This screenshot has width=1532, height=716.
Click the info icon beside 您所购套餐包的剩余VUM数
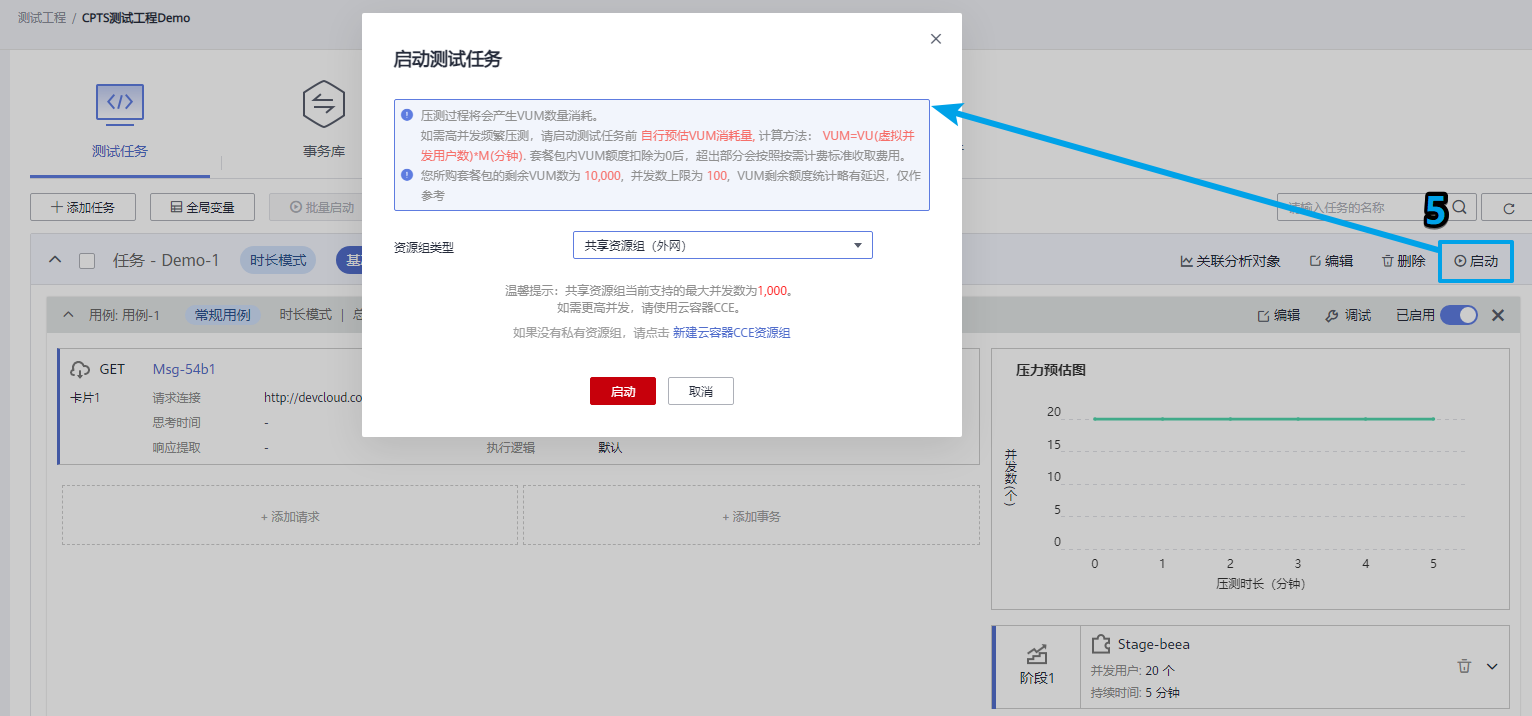click(407, 175)
